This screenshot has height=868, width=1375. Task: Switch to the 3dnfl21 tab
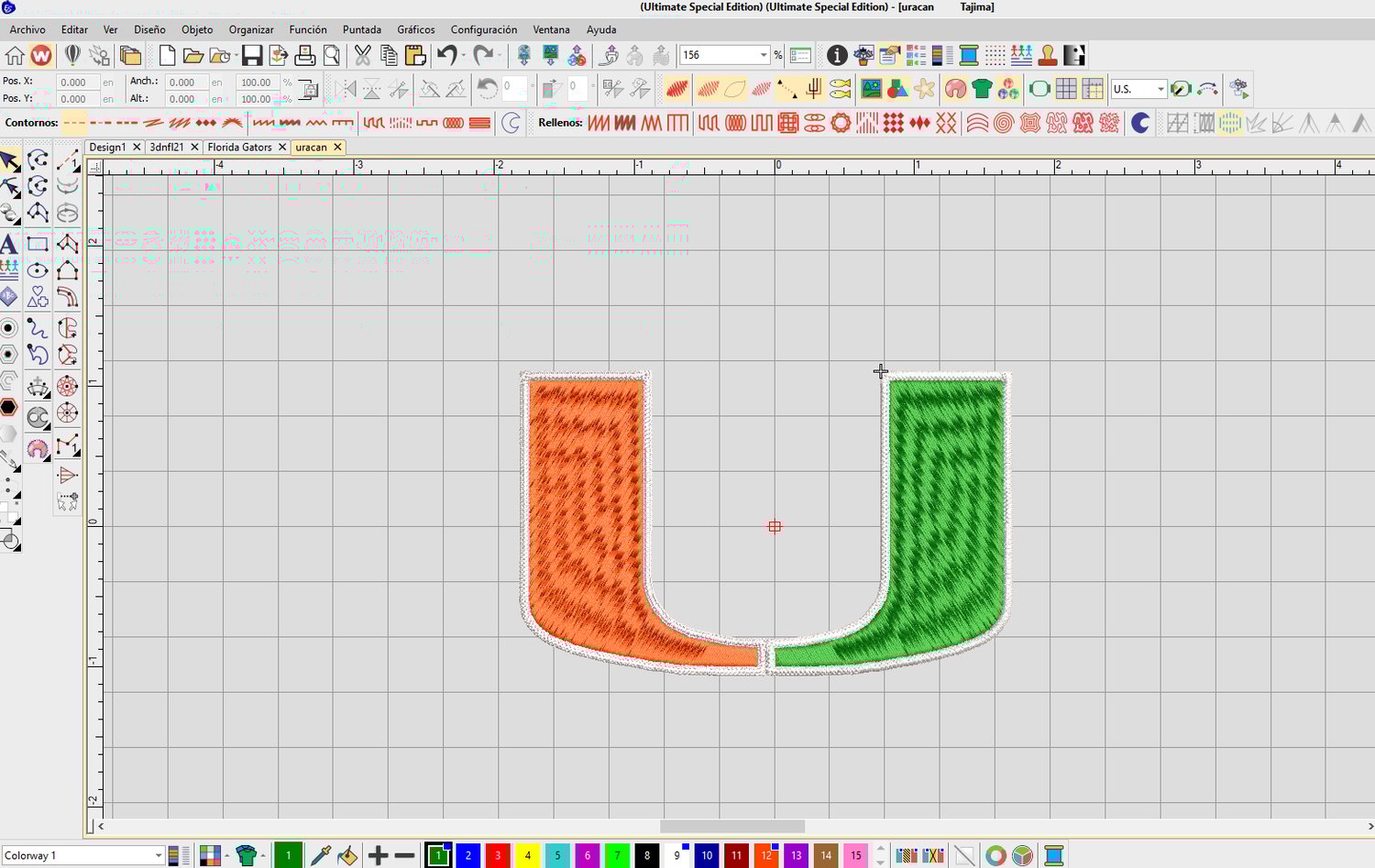pyautogui.click(x=167, y=147)
